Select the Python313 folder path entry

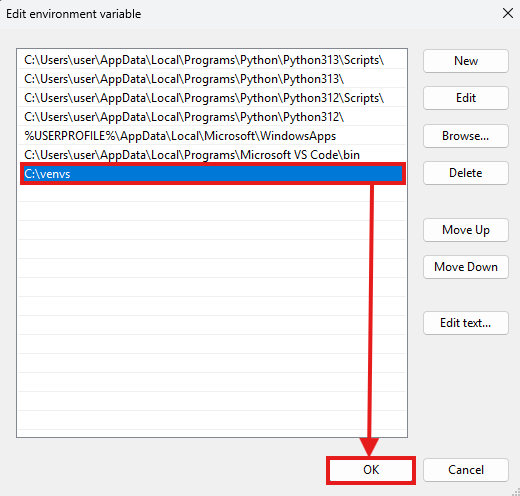pos(212,79)
